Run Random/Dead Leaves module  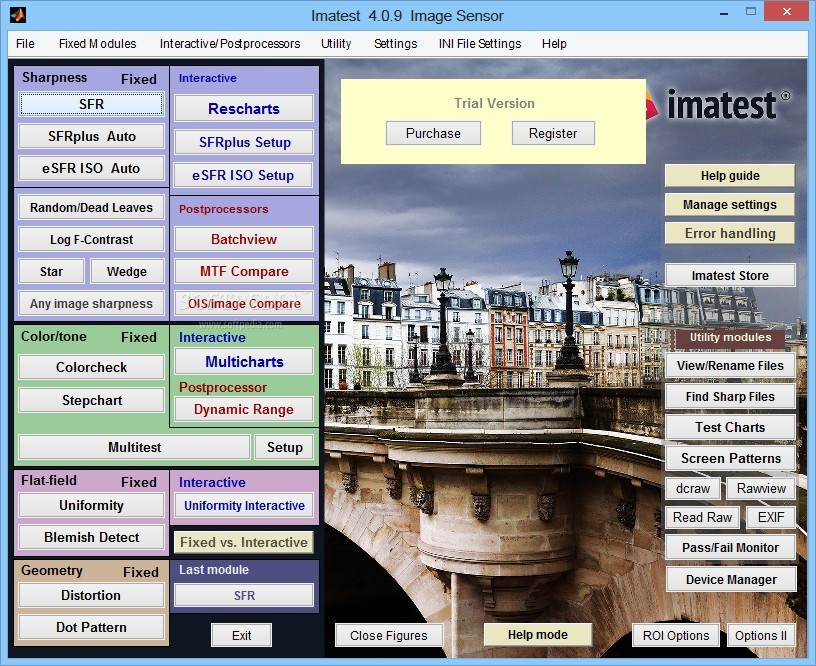92,208
